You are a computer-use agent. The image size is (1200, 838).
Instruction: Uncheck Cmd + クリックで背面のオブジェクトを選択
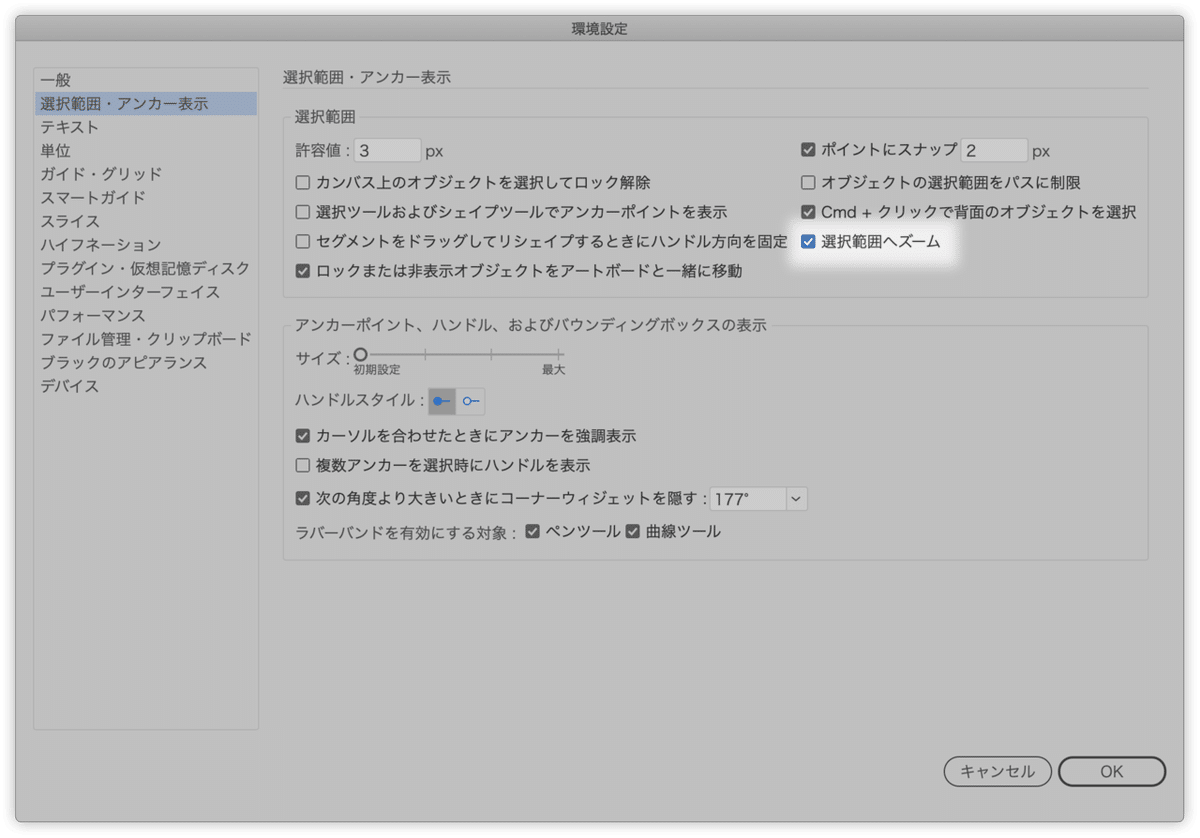coord(808,212)
